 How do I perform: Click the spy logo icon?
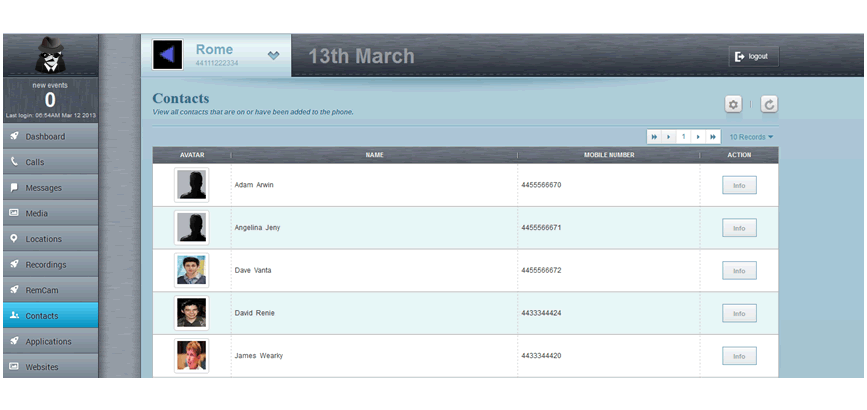tap(49, 56)
